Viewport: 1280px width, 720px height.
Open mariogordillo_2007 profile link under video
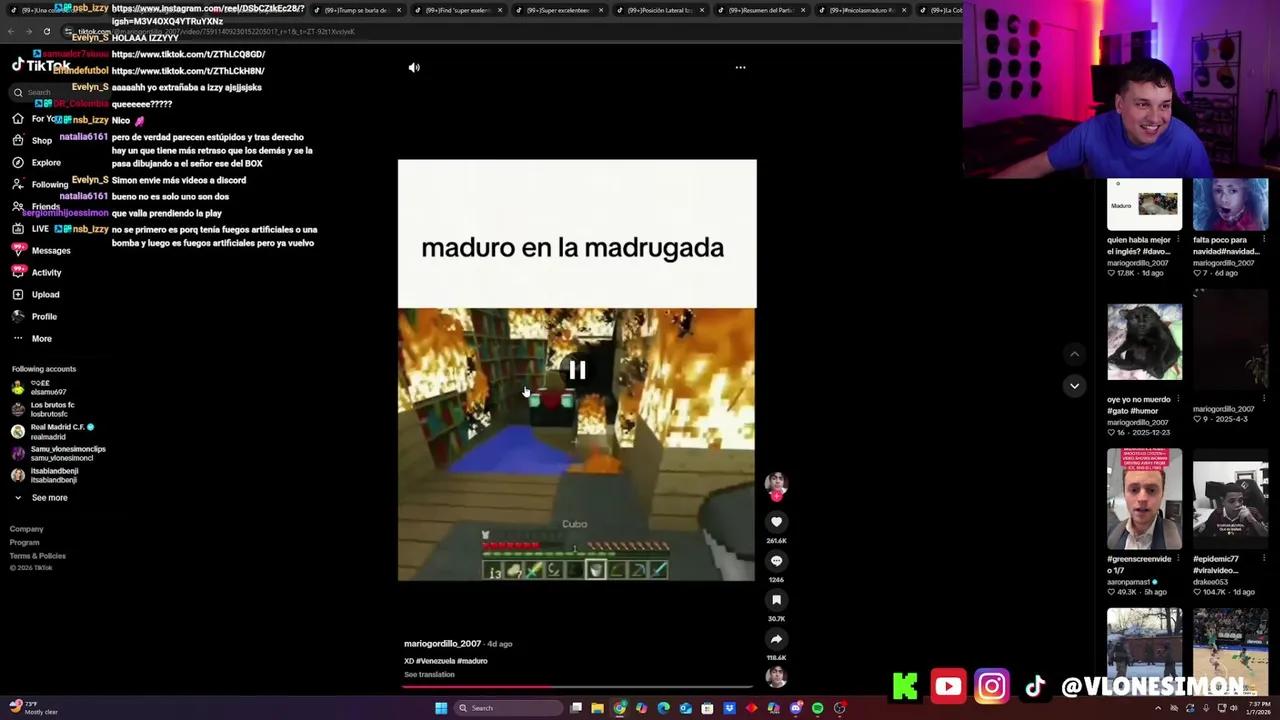point(442,644)
